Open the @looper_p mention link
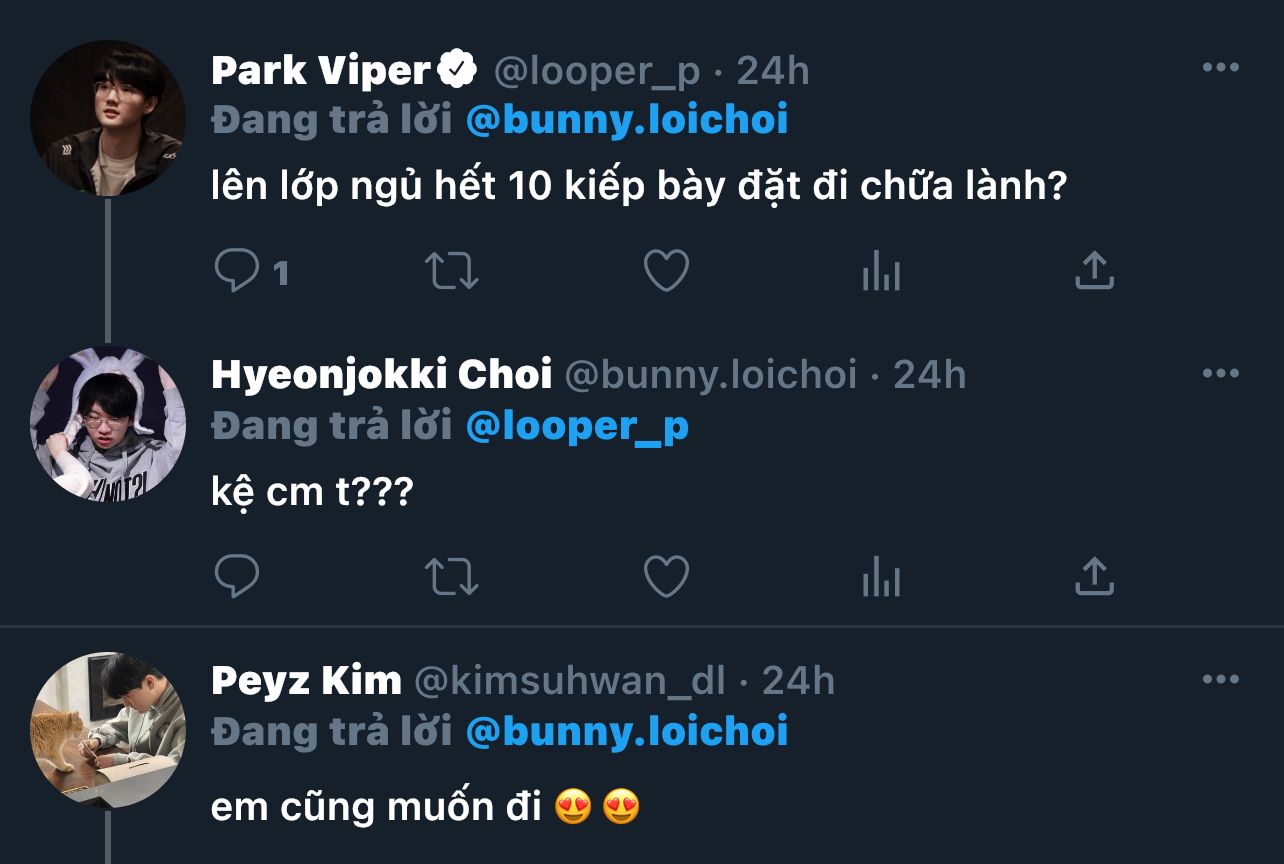Screen dimensions: 1284x864 pos(577,426)
